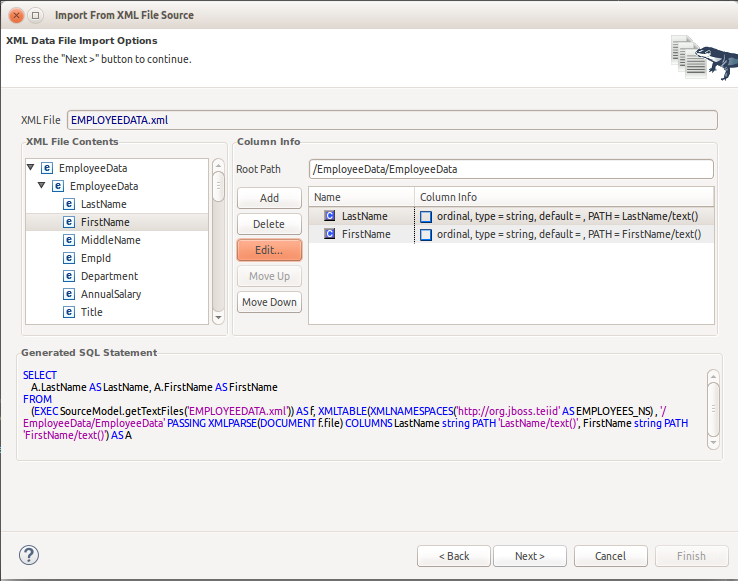This screenshot has height=581, width=738.
Task: Click the Root Path text field
Action: pos(510,169)
